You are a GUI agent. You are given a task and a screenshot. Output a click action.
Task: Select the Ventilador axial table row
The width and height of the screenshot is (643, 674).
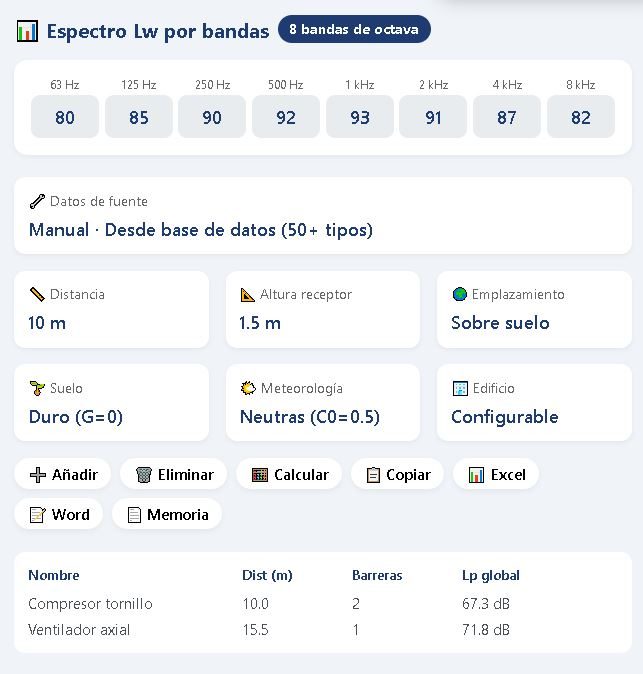(322, 630)
